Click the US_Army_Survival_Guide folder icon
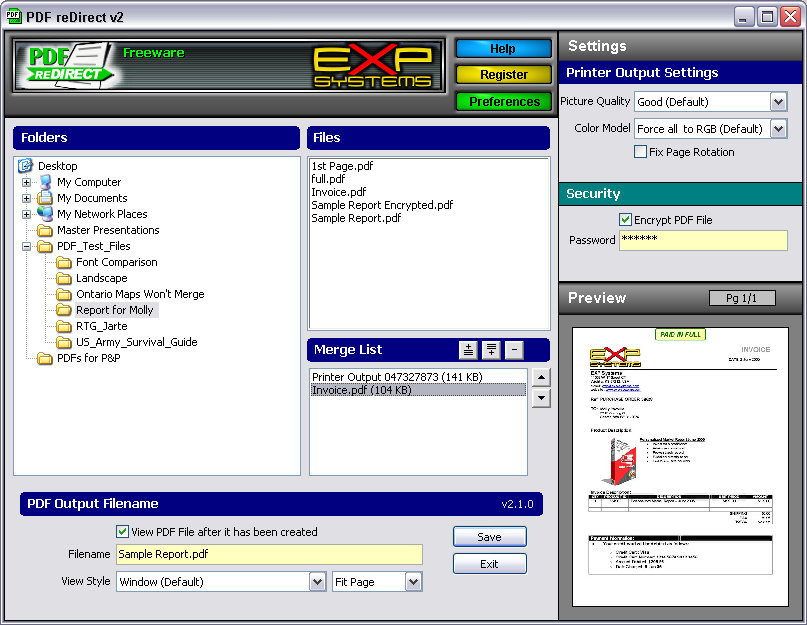This screenshot has width=807, height=625. (x=64, y=342)
